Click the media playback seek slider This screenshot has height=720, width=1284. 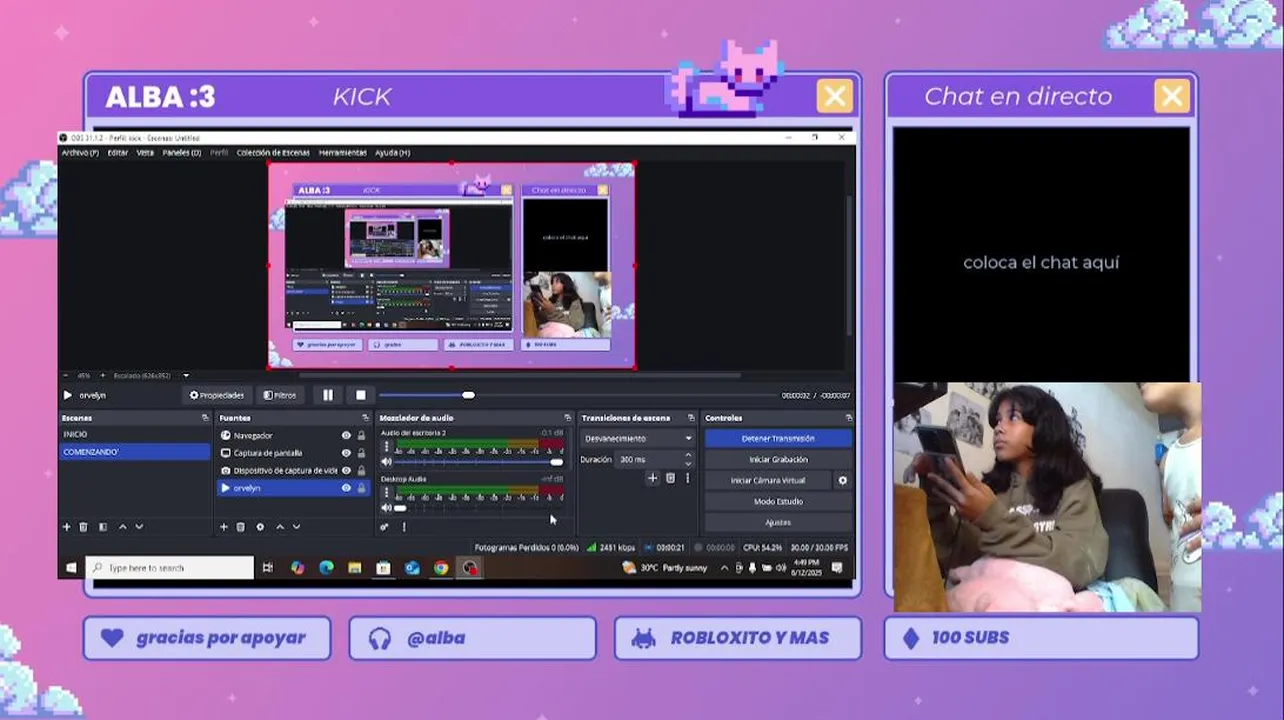pyautogui.click(x=578, y=395)
